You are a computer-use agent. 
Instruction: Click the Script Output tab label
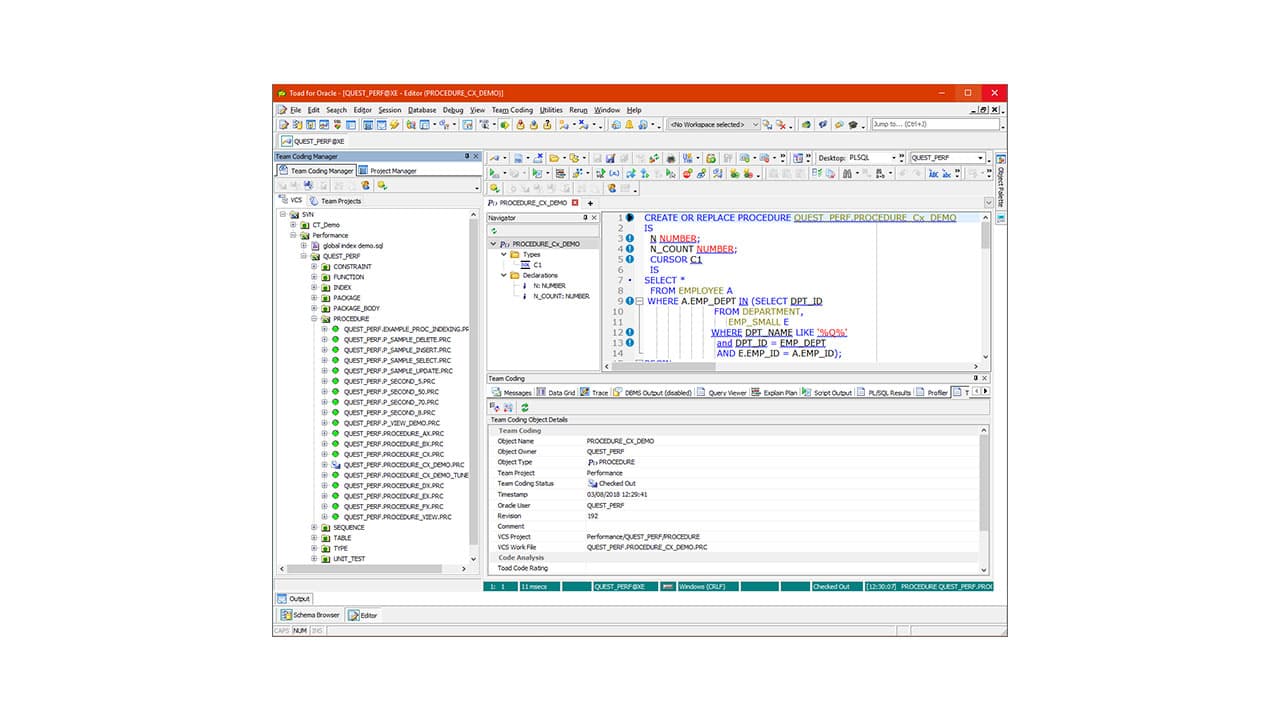click(832, 391)
